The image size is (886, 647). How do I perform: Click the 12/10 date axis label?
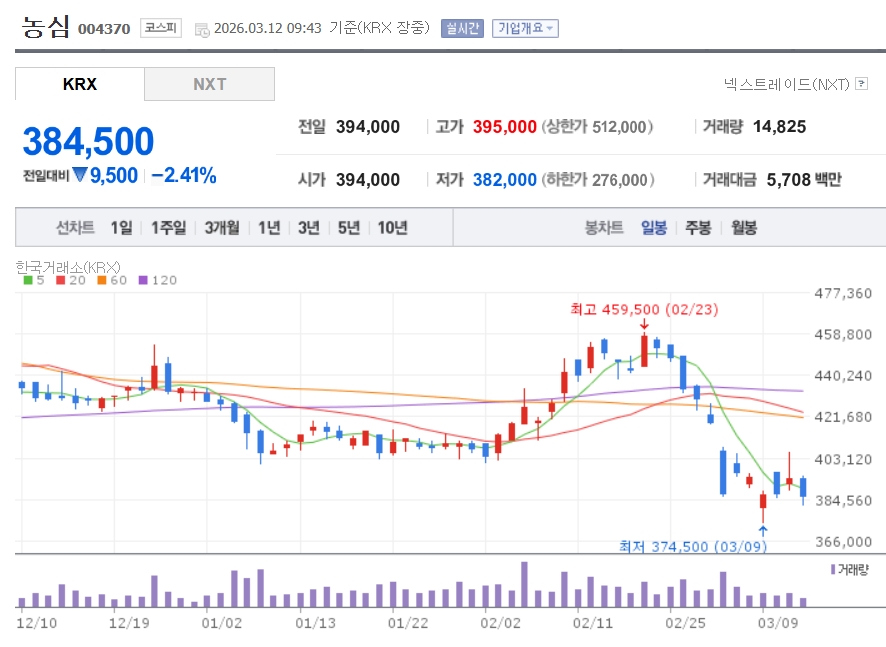point(37,623)
